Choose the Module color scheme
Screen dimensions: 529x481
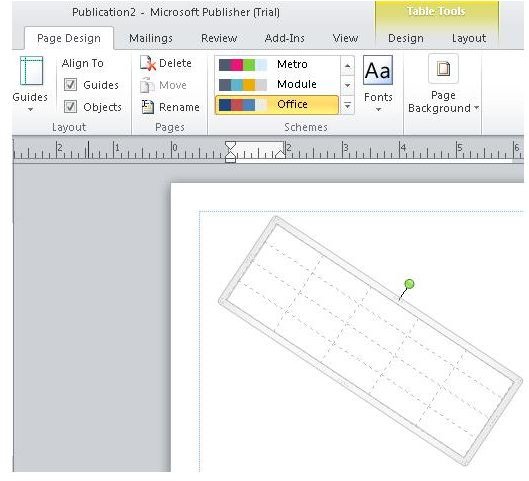(277, 84)
